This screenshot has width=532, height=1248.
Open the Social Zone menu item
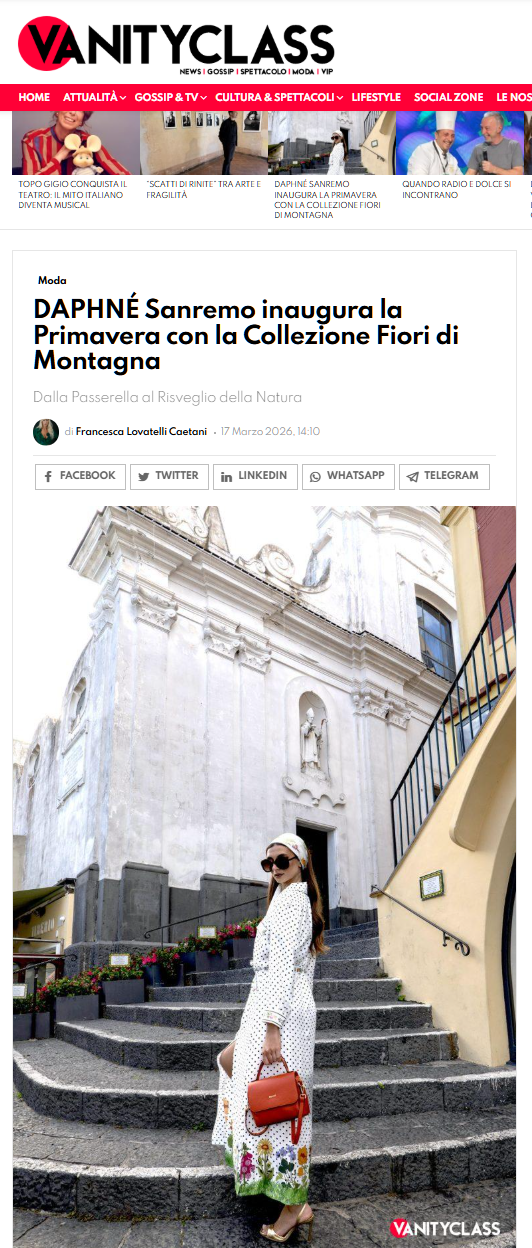pos(448,97)
